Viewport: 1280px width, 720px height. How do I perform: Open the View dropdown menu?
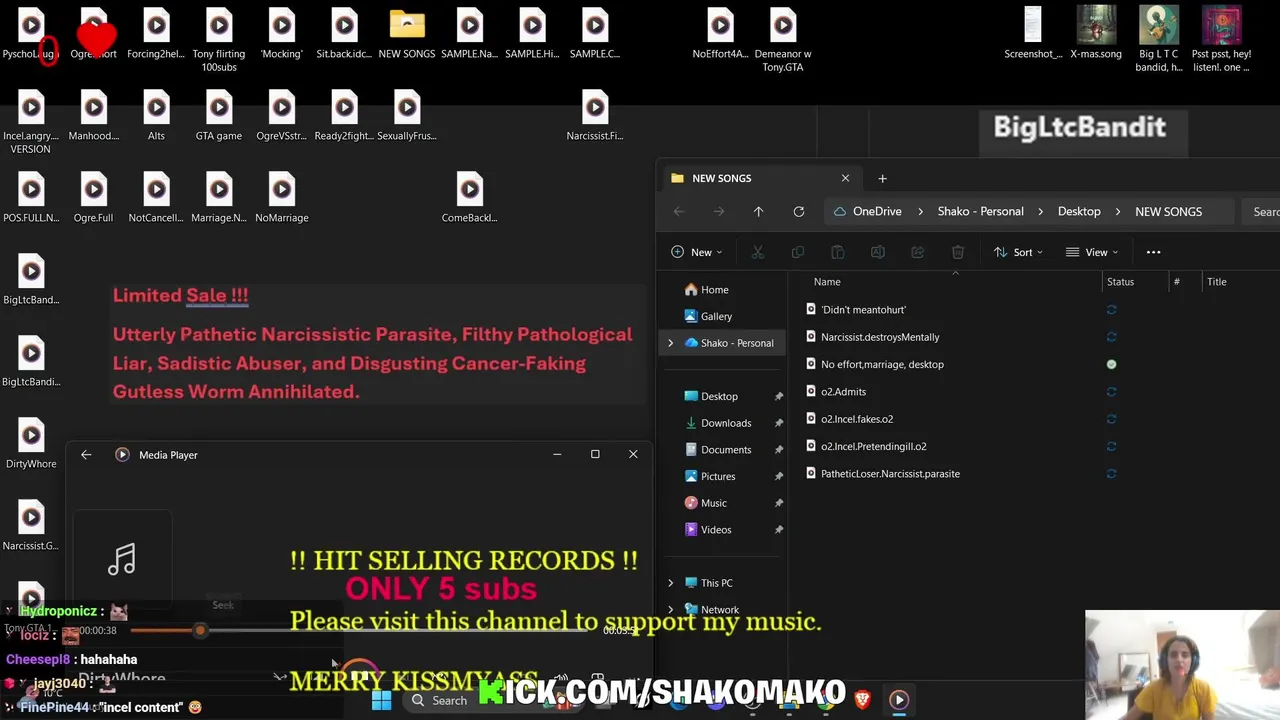(x=1092, y=252)
